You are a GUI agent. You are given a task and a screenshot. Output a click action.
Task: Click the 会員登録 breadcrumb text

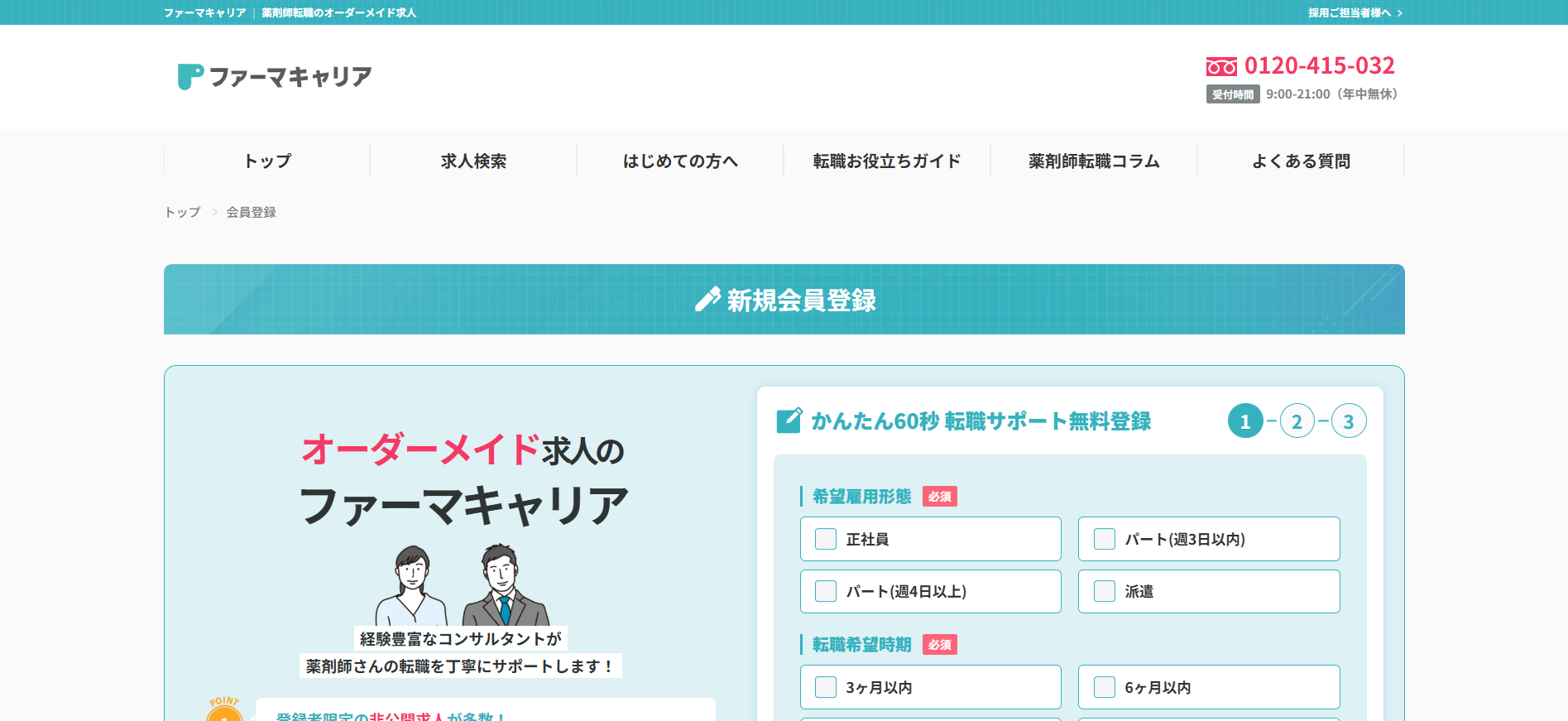pos(252,212)
